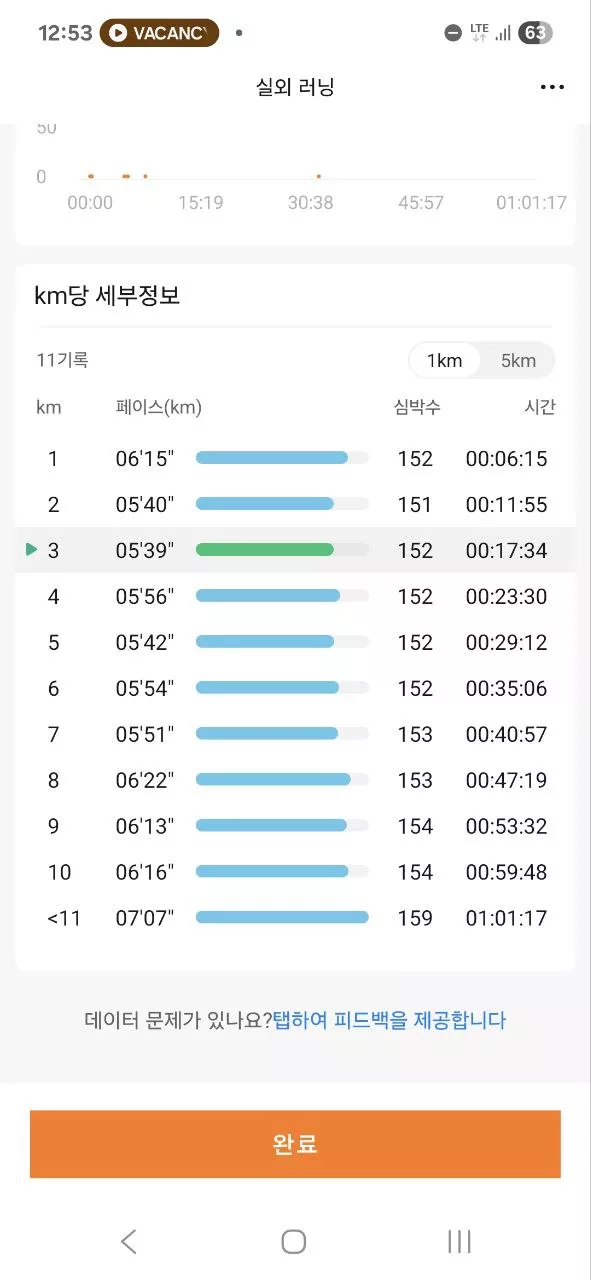The height and width of the screenshot is (1280, 591).
Task: Switch split view to 5km
Action: tap(518, 361)
